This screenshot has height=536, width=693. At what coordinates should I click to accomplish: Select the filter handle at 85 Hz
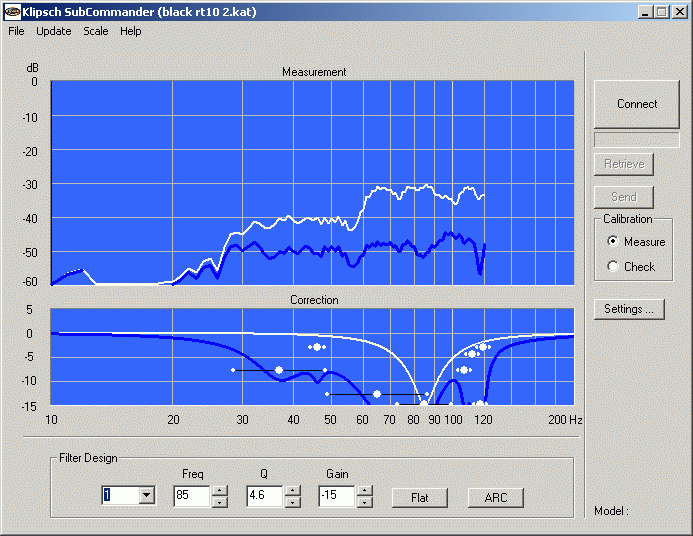423,403
